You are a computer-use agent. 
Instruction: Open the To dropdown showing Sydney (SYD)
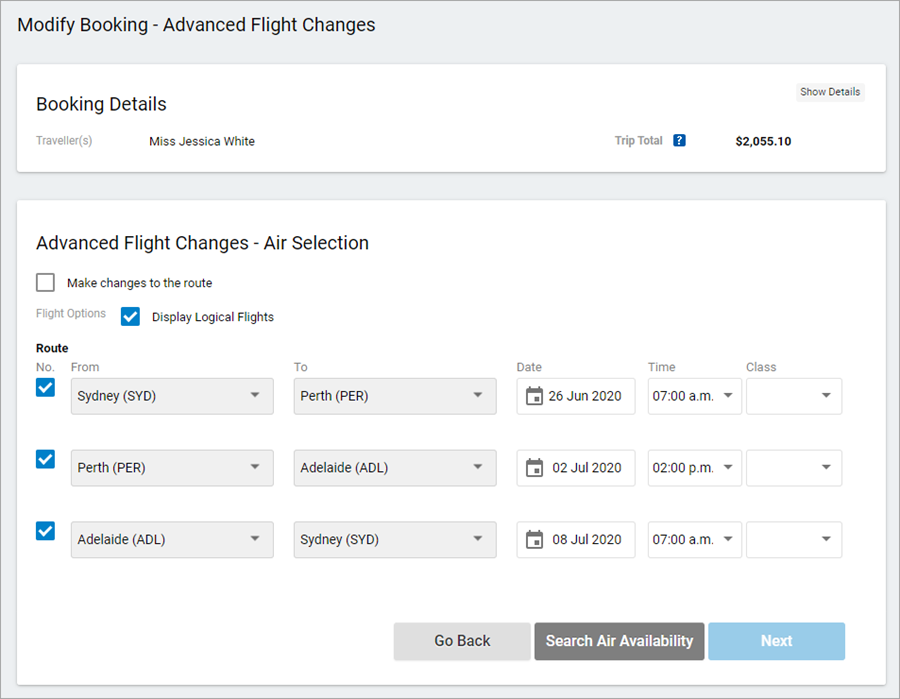395,539
